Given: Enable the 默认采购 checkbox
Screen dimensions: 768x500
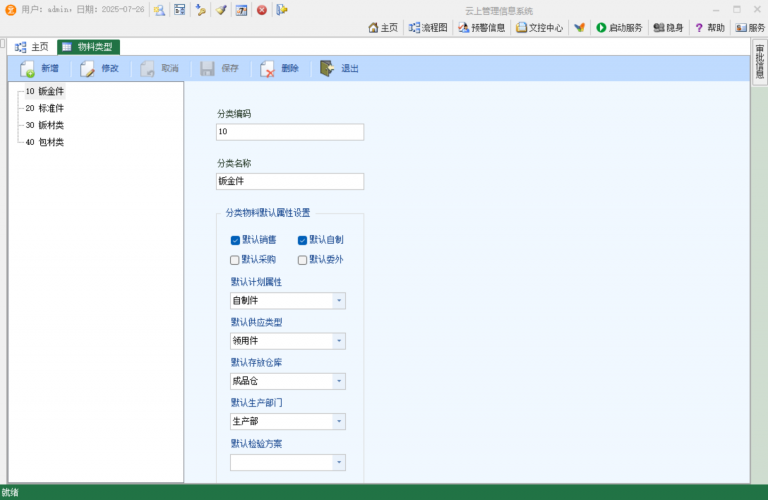Looking at the screenshot, I should [235, 260].
